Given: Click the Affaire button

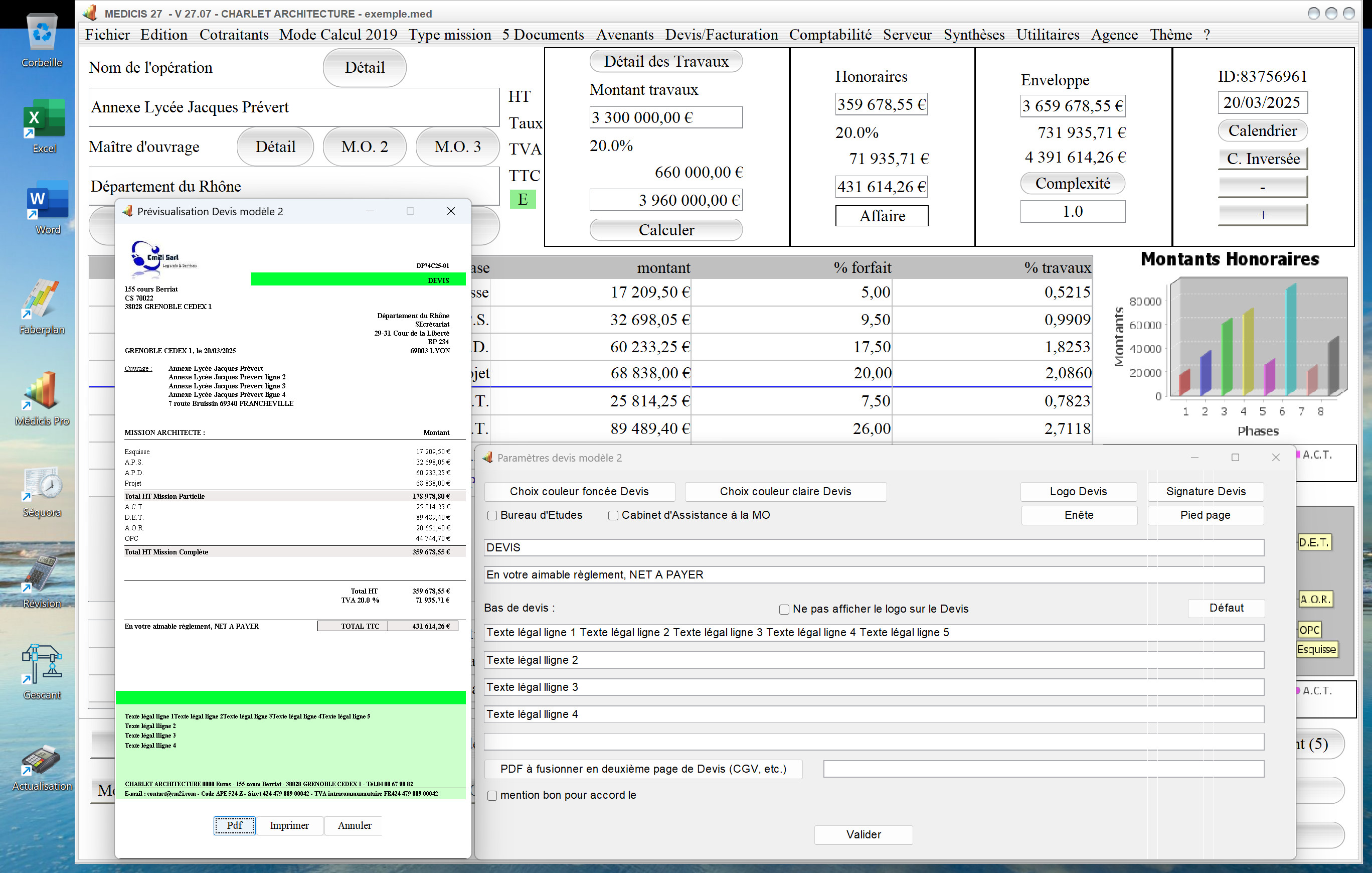Looking at the screenshot, I should [882, 216].
